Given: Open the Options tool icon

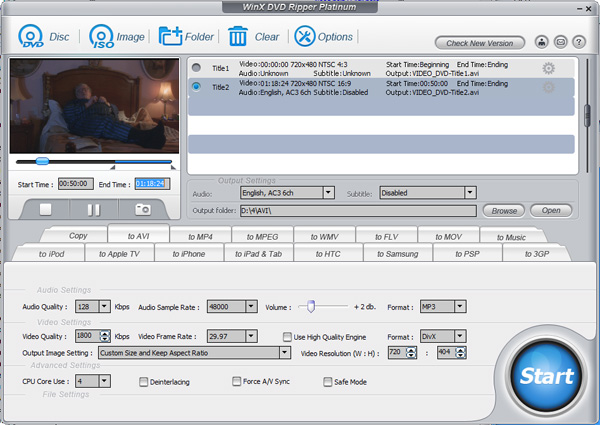Looking at the screenshot, I should pos(304,38).
